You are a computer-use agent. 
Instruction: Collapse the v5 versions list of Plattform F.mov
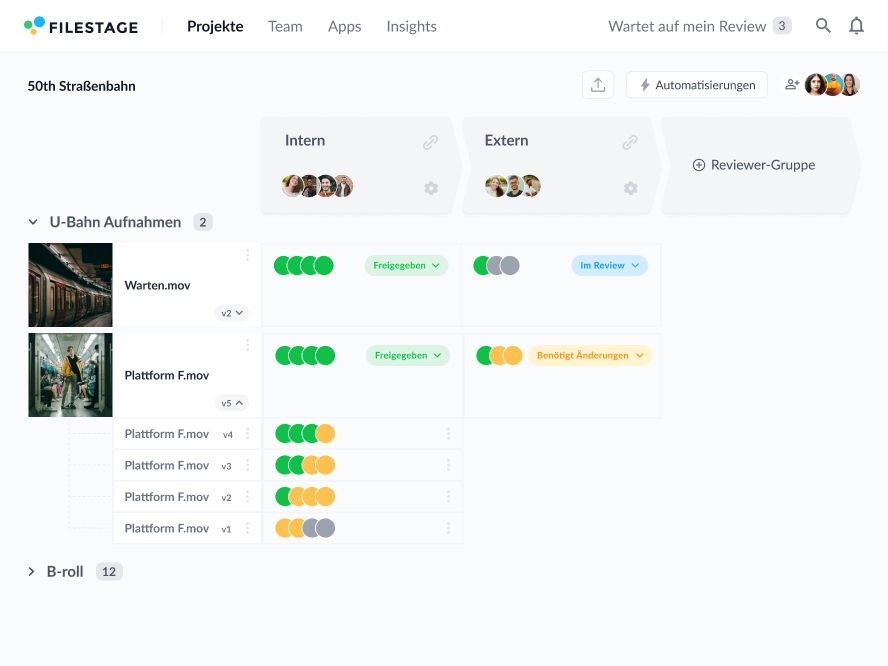232,403
